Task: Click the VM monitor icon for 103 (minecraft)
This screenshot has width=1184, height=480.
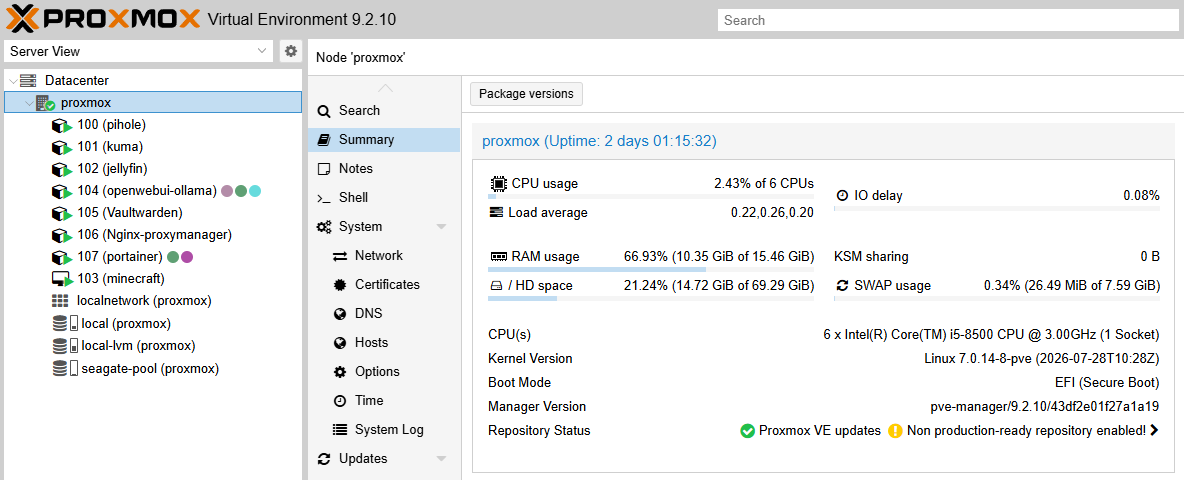Action: (62, 279)
